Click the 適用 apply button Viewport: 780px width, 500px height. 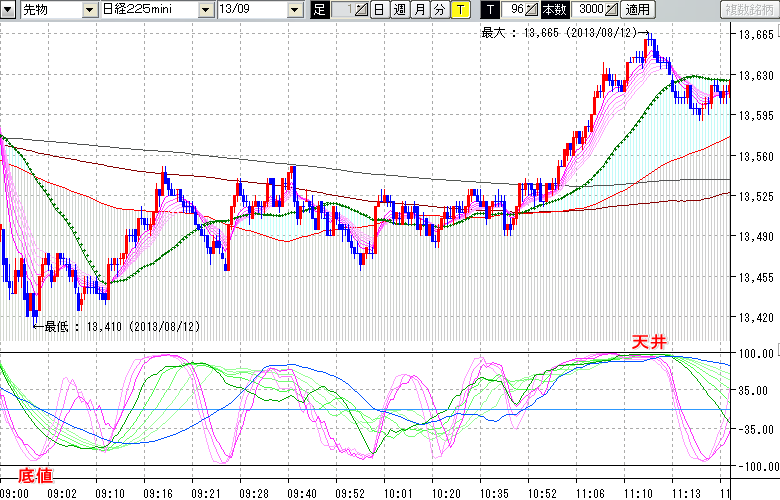point(637,10)
